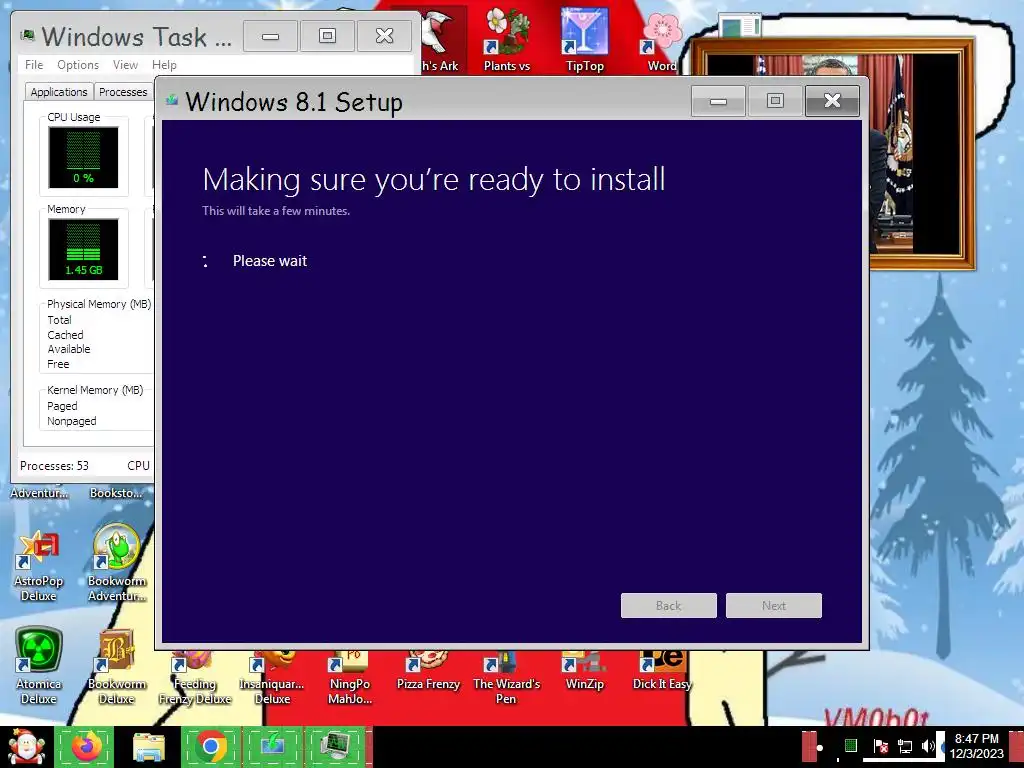Click the 'Cached' label in Task Manager
The image size is (1024, 768).
(65, 334)
